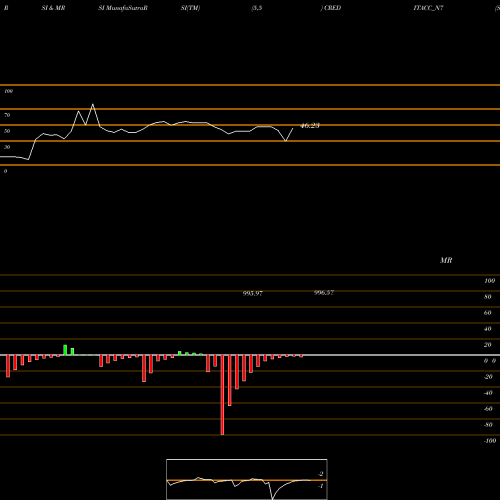Click the 'ITACC_N7' header text
Viewport: 500px width, 500px height.
[x=428, y=8]
